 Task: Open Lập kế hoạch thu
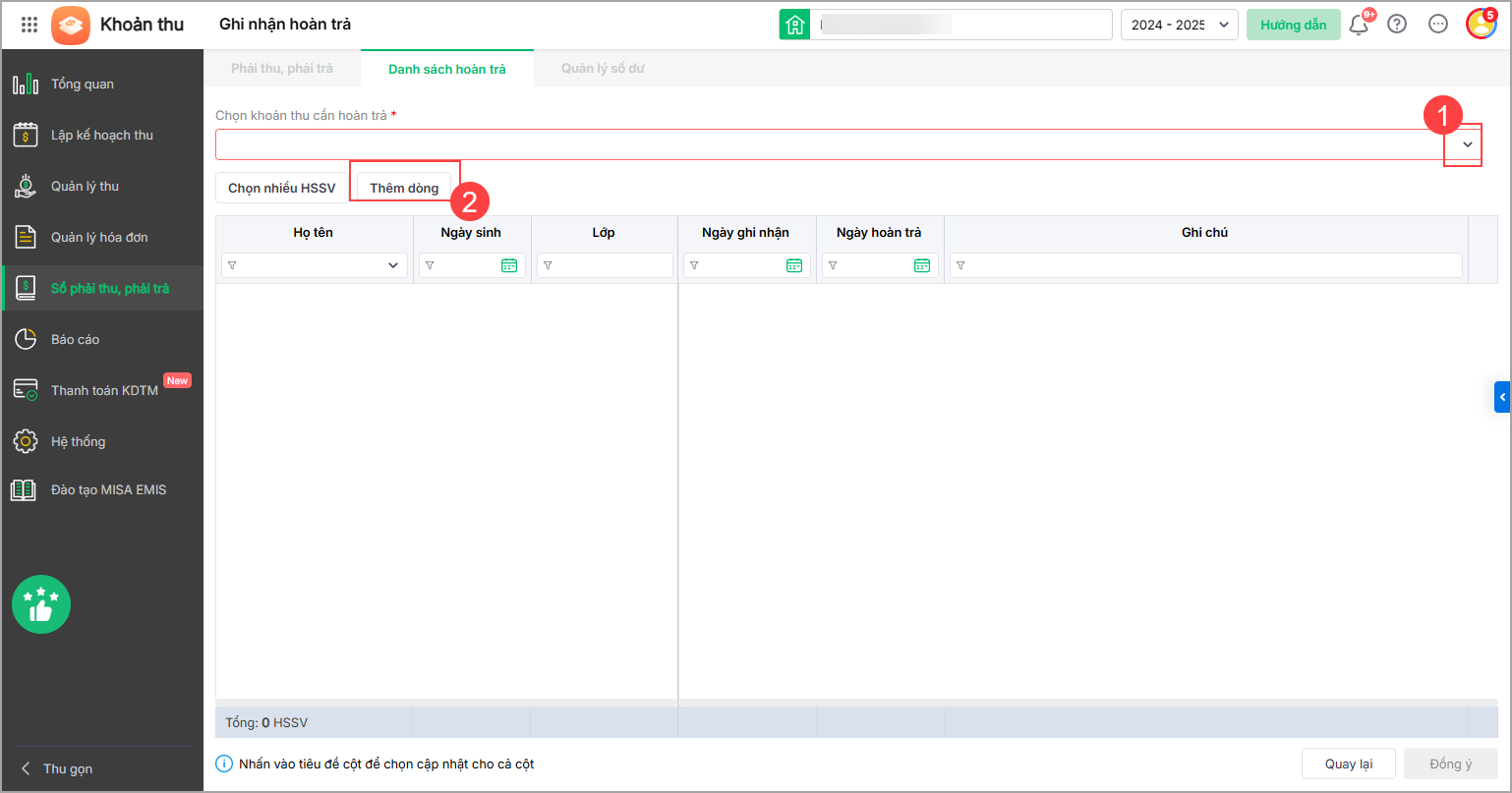click(102, 136)
